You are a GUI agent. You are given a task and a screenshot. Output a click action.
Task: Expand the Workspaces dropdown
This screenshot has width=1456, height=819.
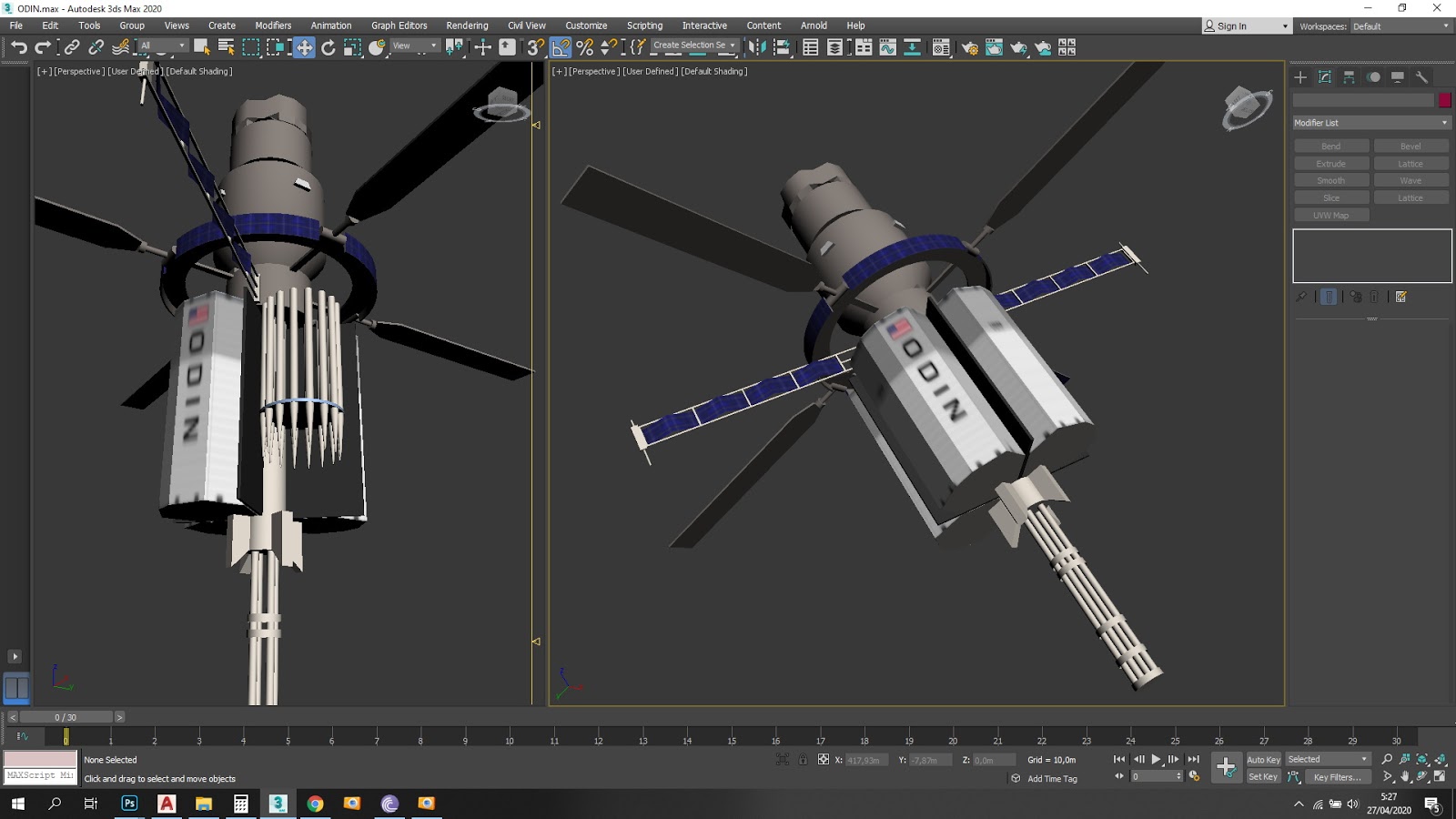pyautogui.click(x=1444, y=25)
